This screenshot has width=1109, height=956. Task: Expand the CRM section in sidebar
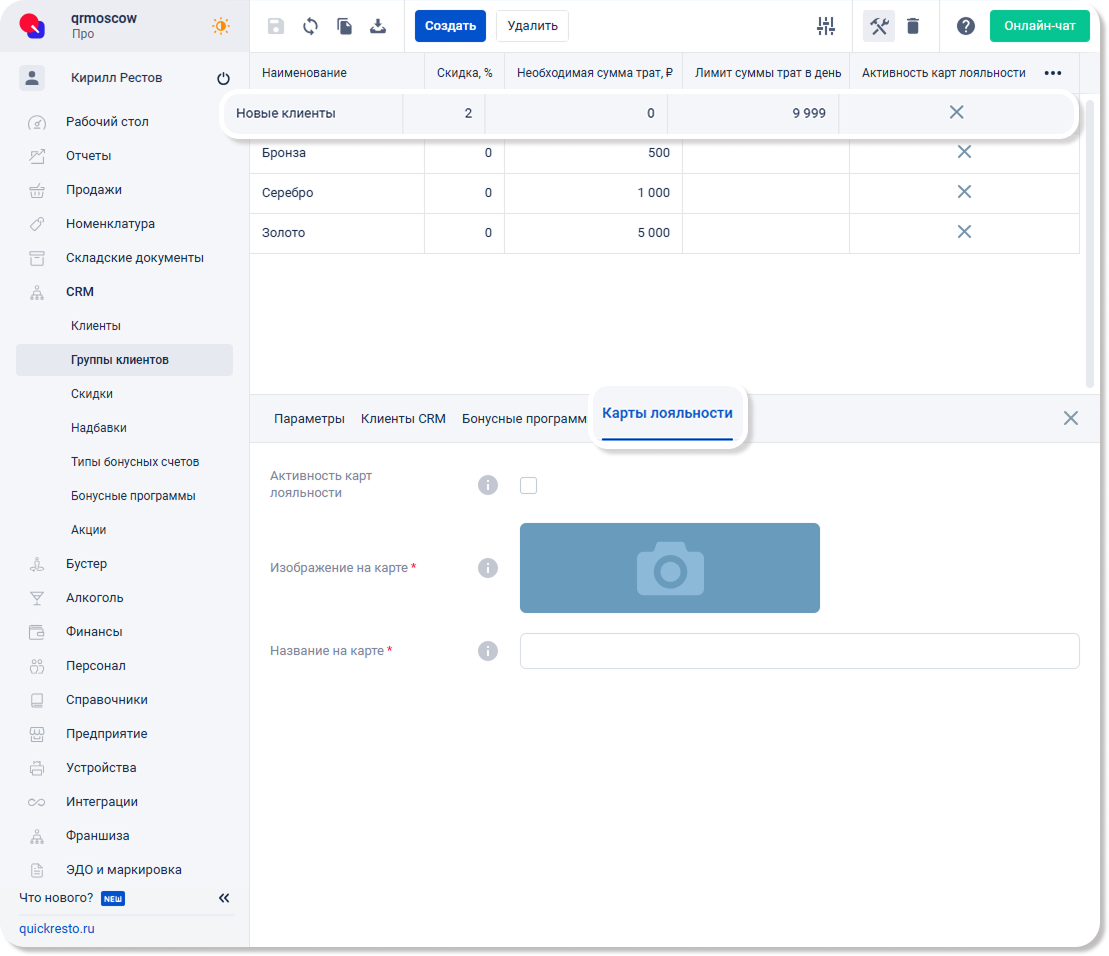point(80,292)
